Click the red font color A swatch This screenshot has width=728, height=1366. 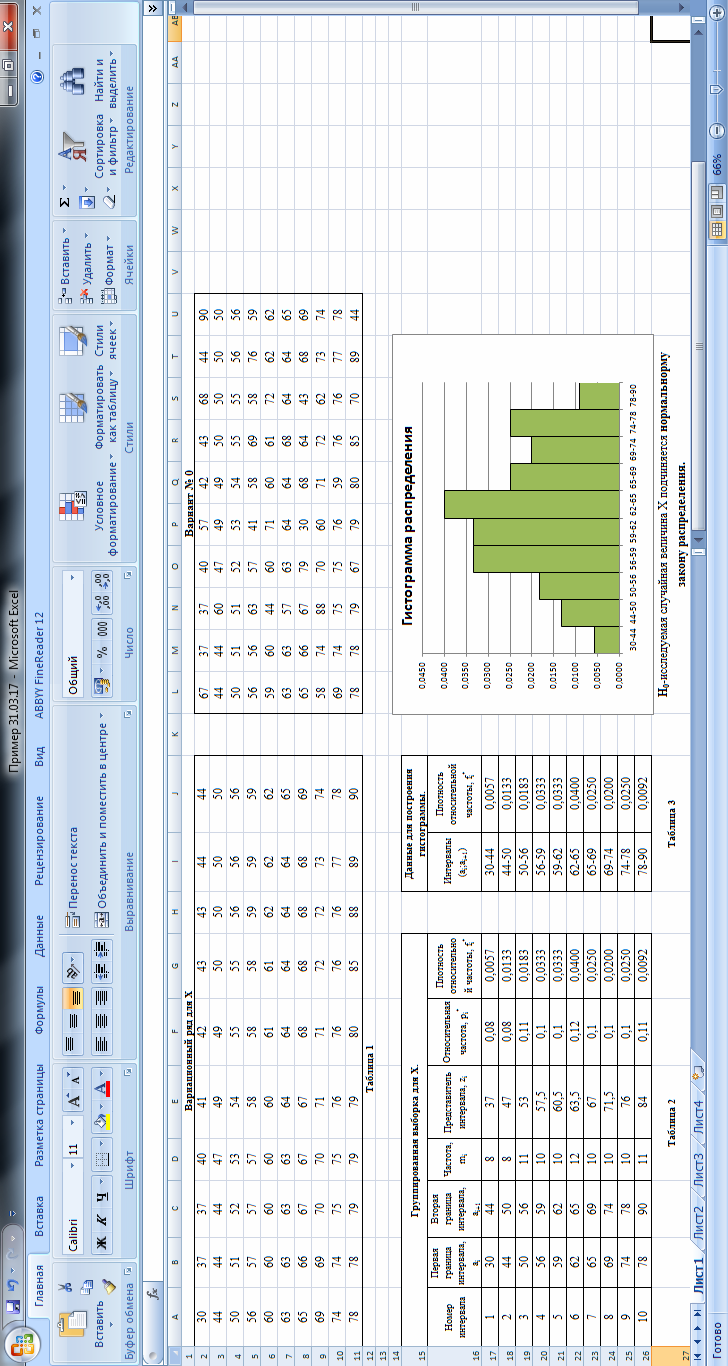pyautogui.click(x=103, y=1088)
